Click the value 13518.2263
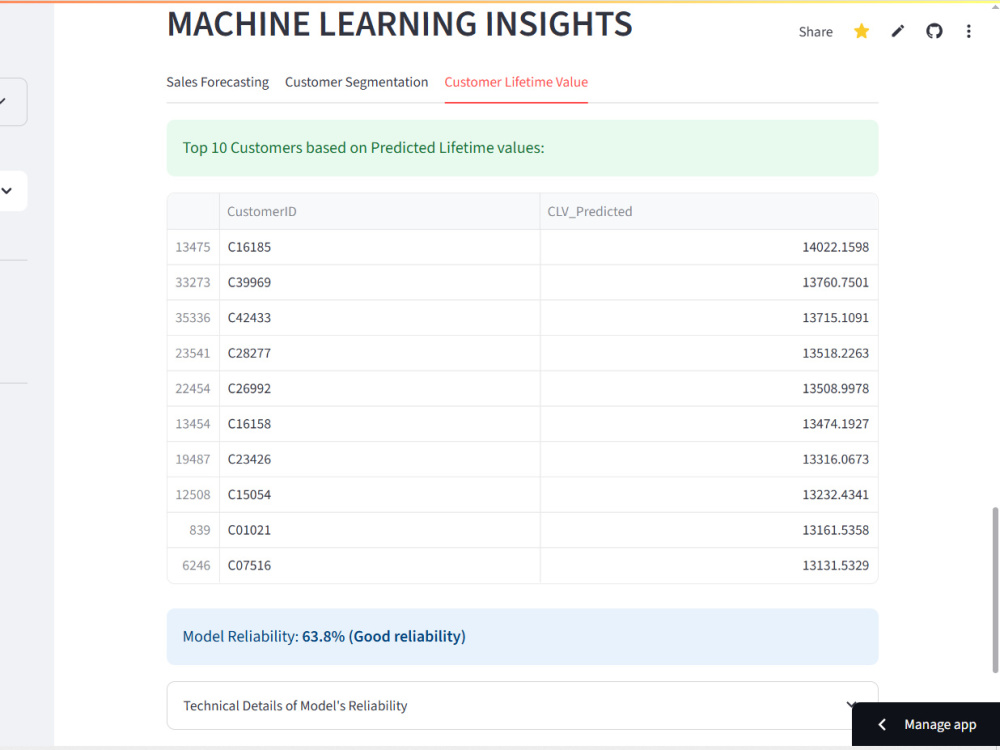1000x750 pixels. tap(835, 353)
